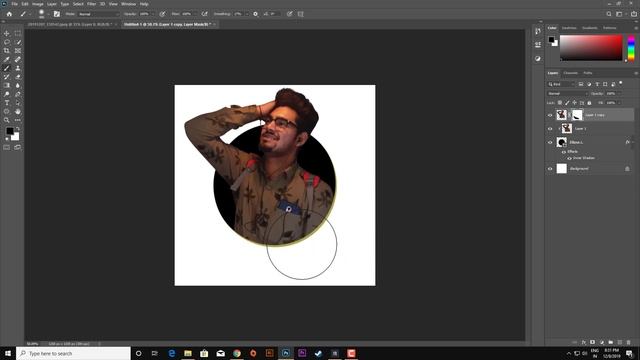Open the Edit Toolbar three-dots menu
Image resolution: width=640 pixels, height=360 pixels.
click(18, 120)
